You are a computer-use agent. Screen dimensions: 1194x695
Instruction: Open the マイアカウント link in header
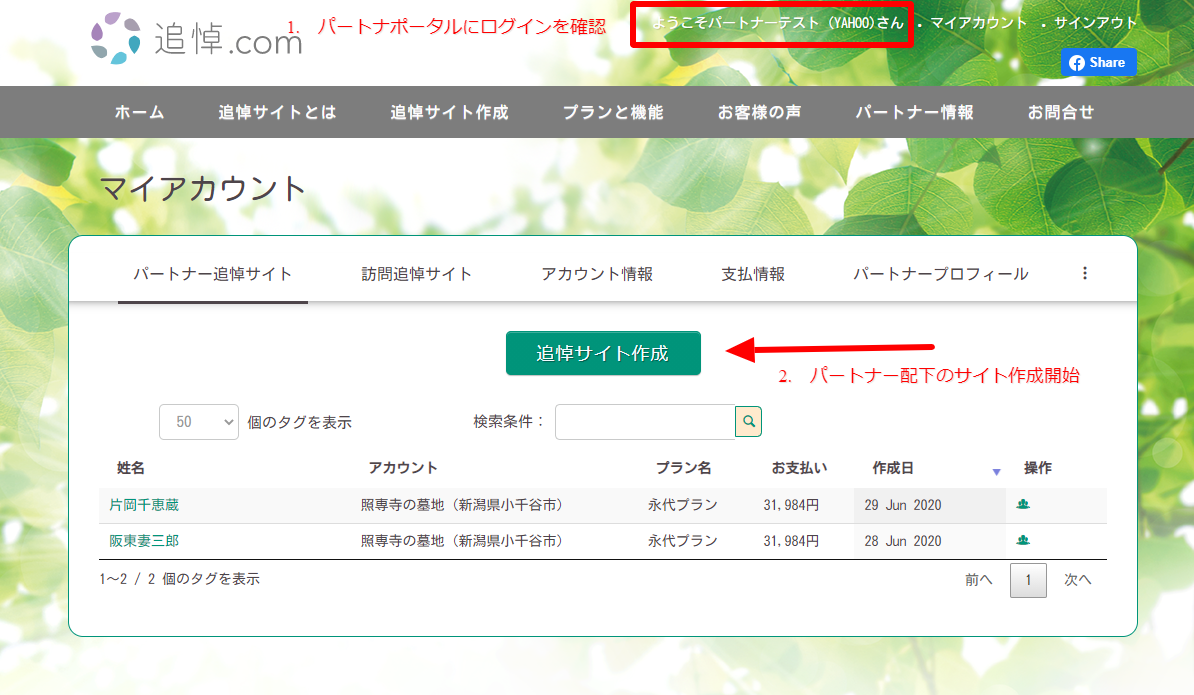click(978, 23)
